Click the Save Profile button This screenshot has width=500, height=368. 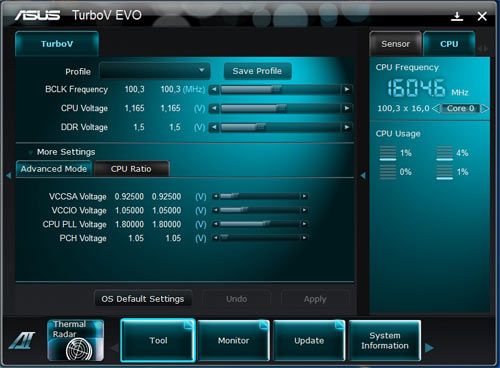pos(257,71)
